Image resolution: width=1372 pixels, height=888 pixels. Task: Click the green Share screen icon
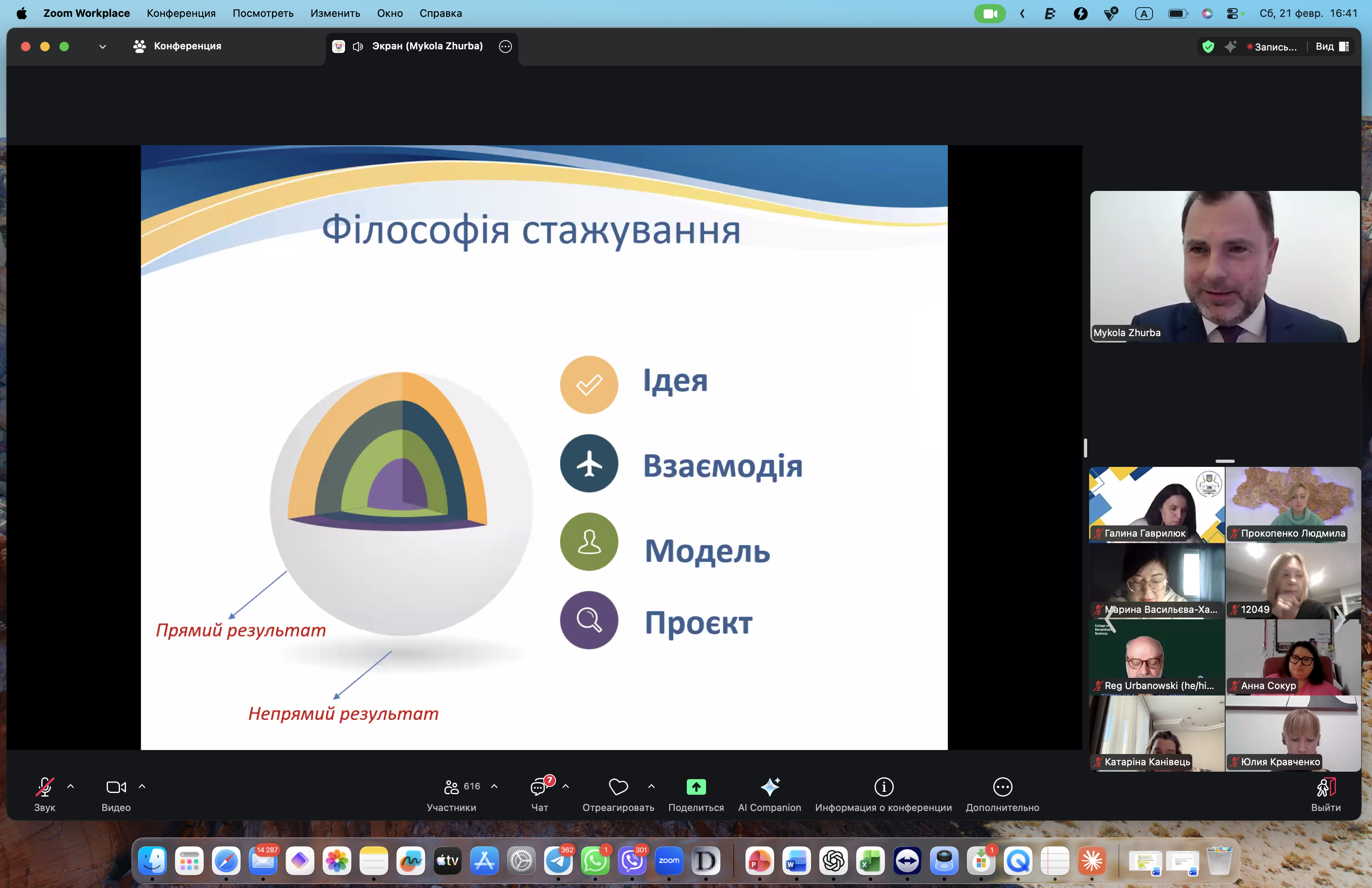[x=696, y=787]
